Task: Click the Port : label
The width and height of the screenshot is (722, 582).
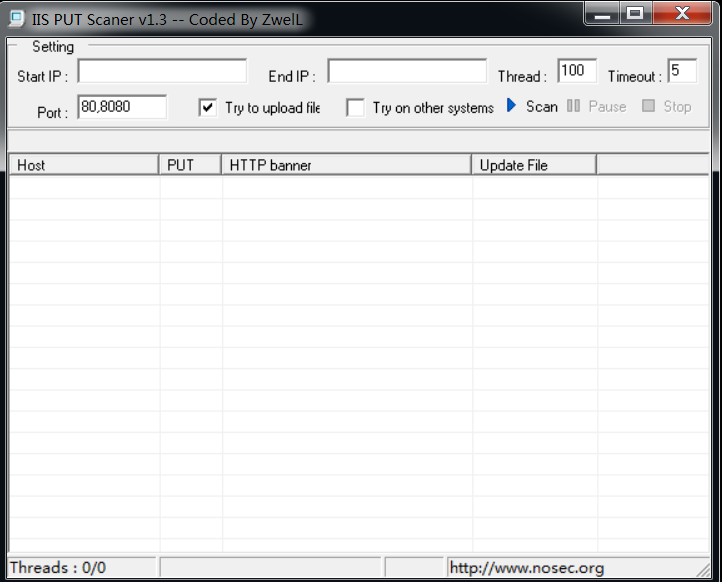Action: point(52,113)
